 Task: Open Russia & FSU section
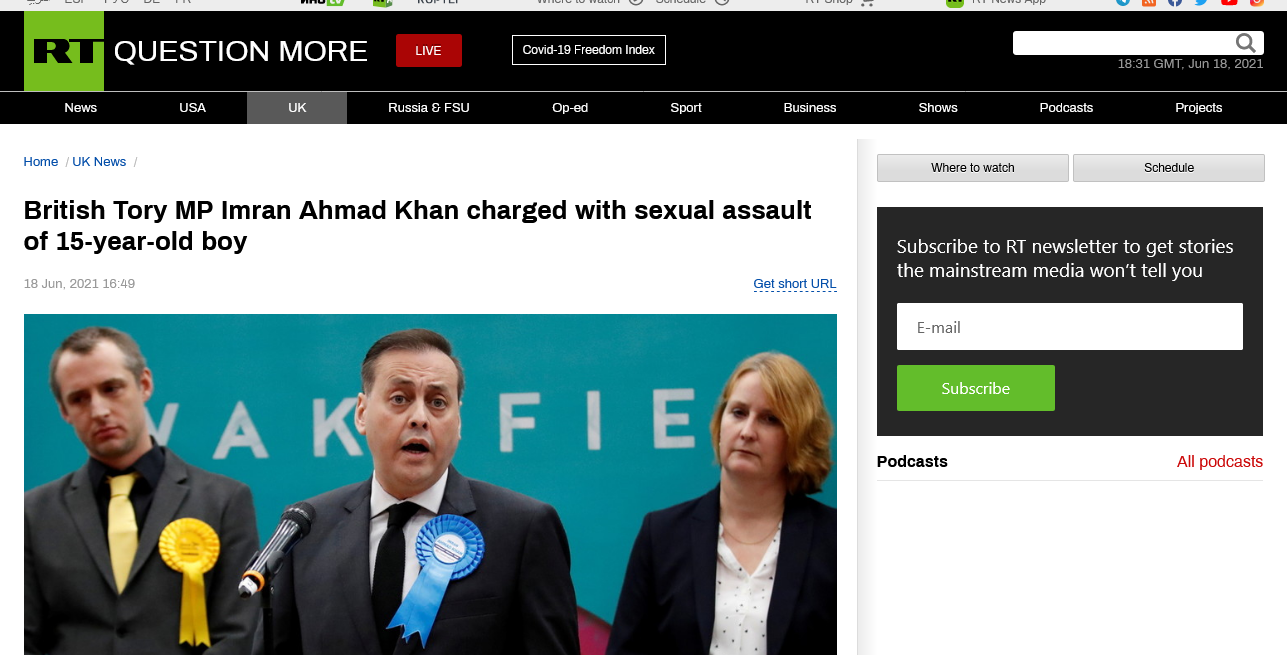[x=429, y=108]
